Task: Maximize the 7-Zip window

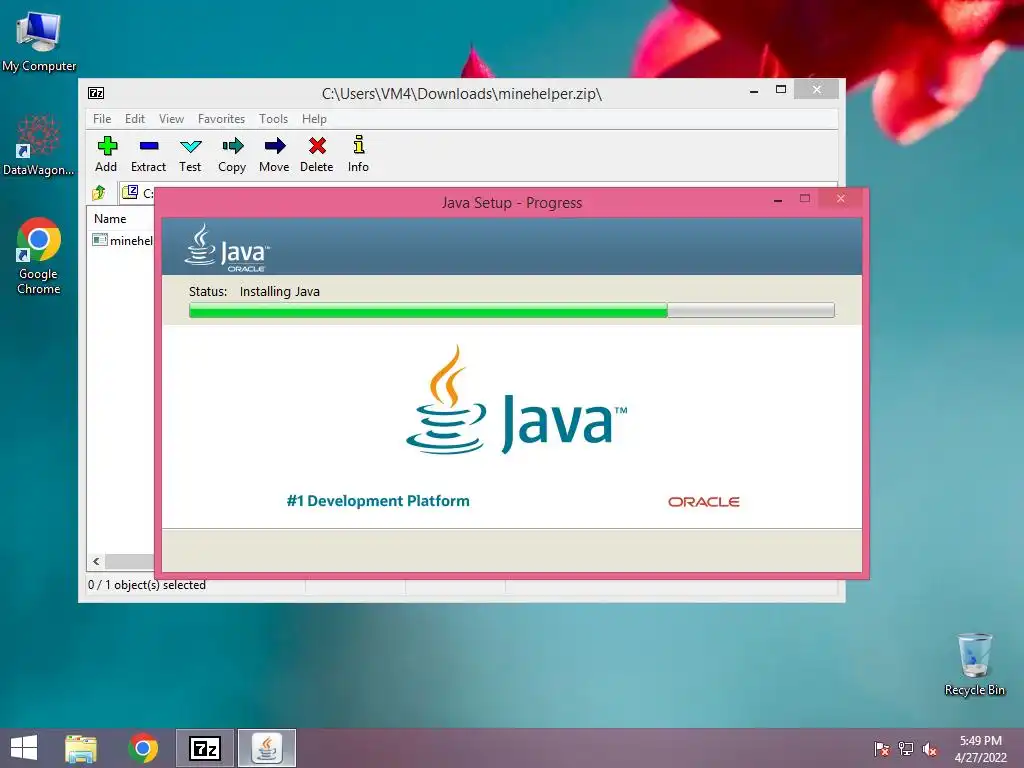Action: (x=780, y=90)
